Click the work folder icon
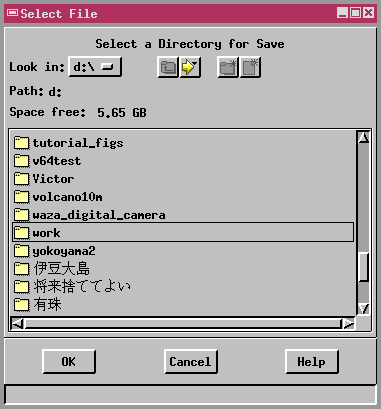The image size is (381, 409). tap(22, 233)
